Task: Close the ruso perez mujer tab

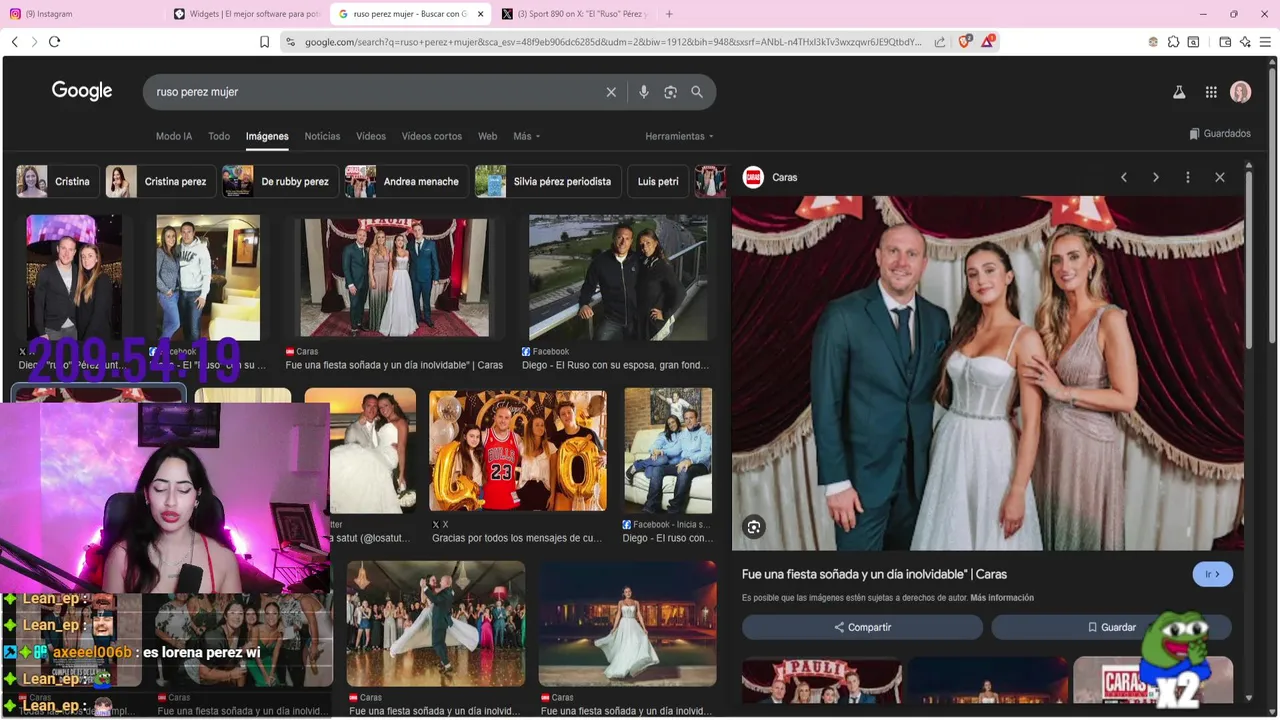Action: point(481,14)
